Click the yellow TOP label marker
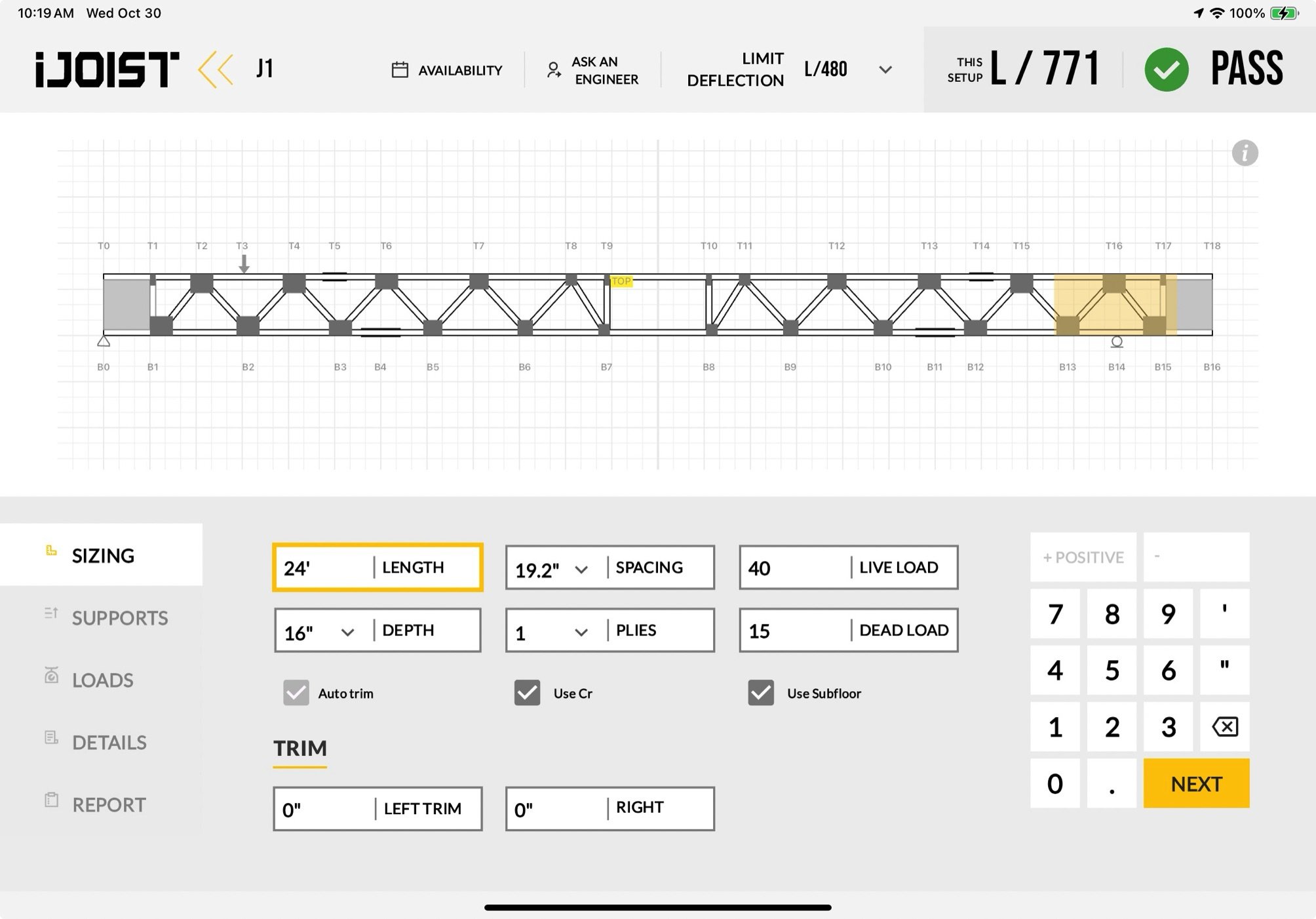1316x919 pixels. click(621, 281)
